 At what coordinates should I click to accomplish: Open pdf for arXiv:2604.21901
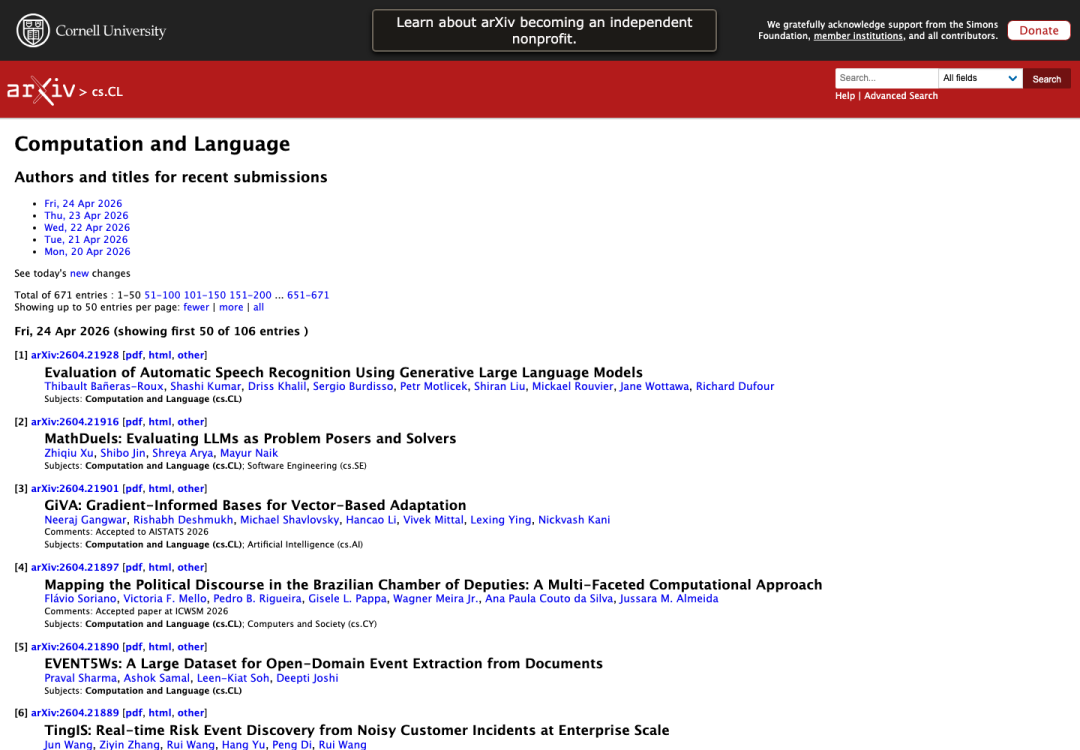point(134,488)
